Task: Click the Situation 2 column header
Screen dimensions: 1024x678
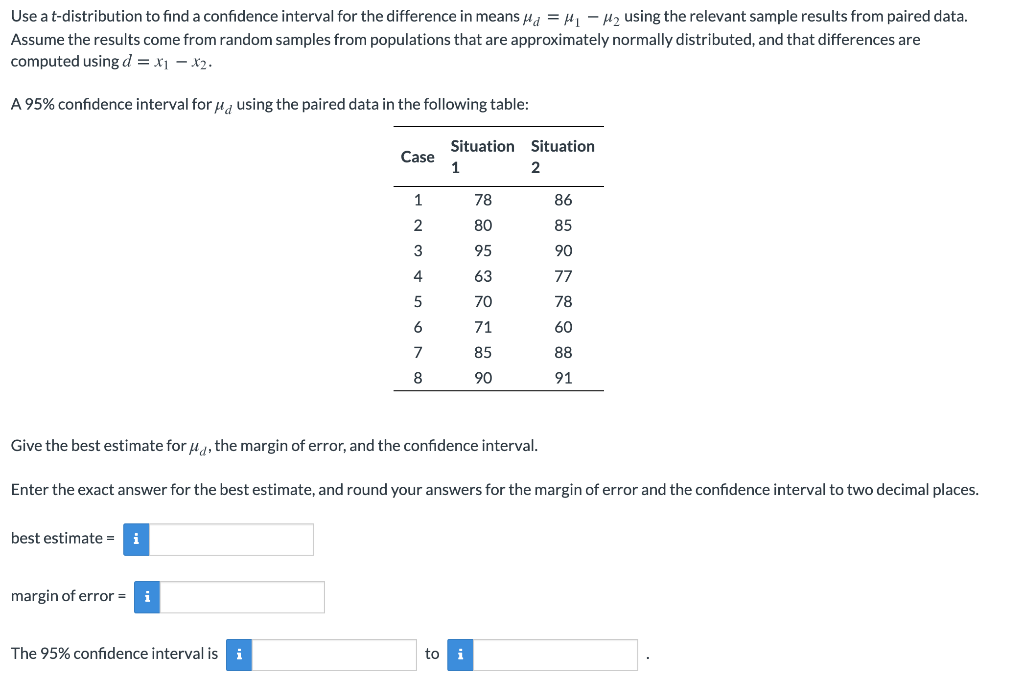Action: [x=562, y=157]
